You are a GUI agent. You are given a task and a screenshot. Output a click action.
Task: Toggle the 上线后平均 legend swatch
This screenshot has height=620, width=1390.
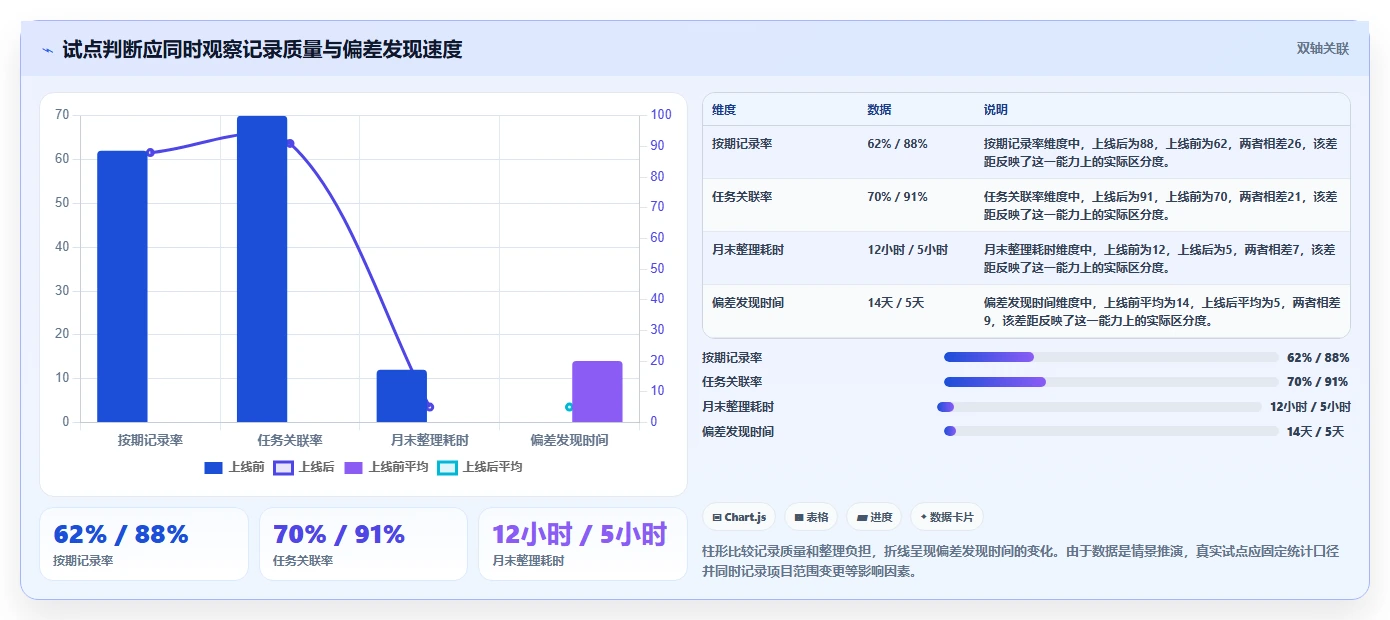click(x=447, y=467)
